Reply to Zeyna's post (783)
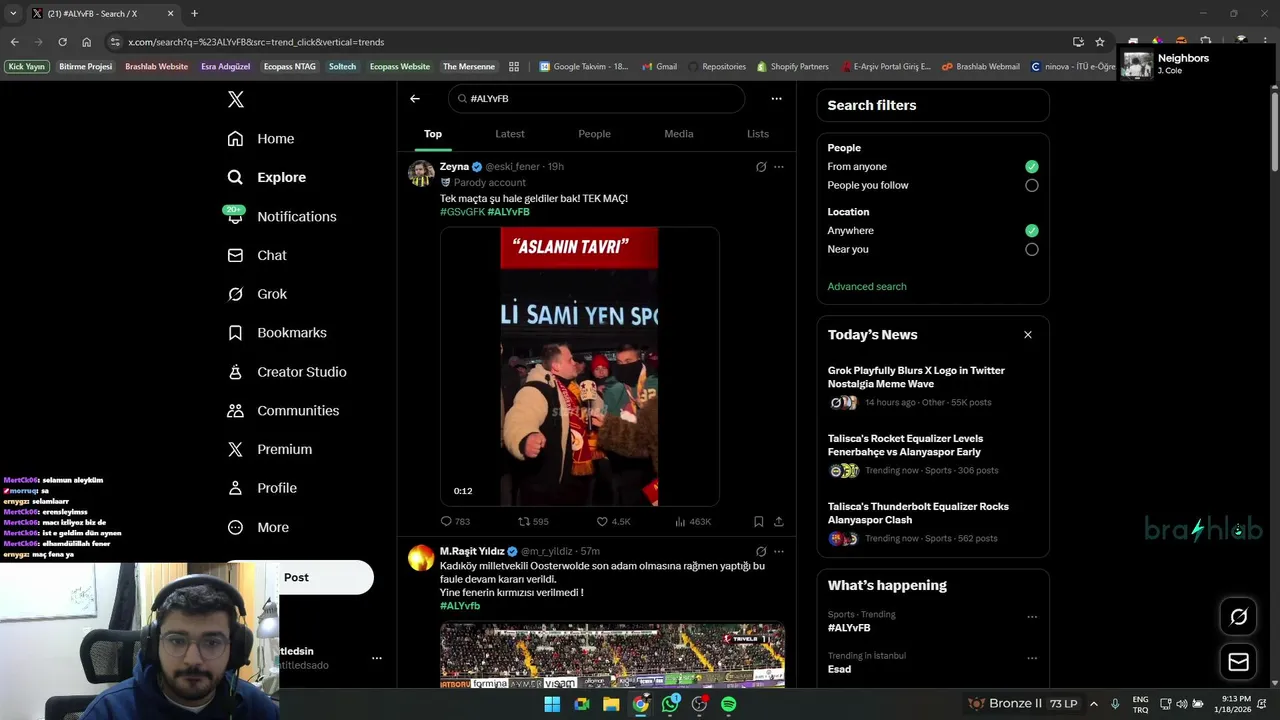 [x=455, y=521]
